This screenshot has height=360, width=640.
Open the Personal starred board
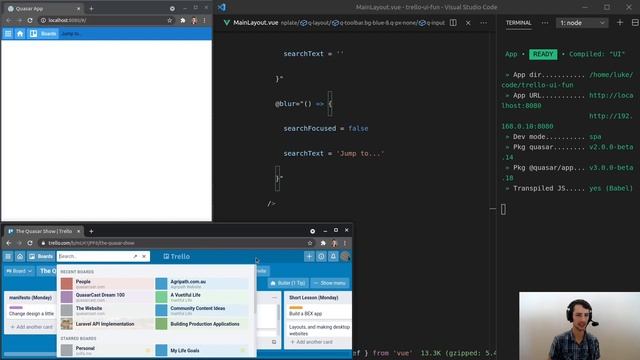[107, 350]
